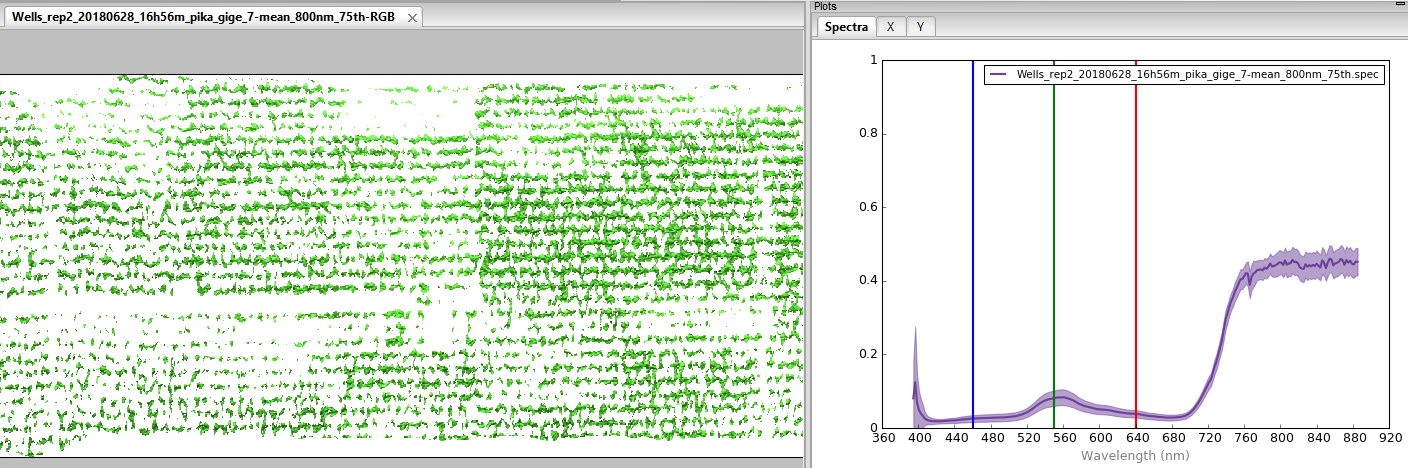1408x468 pixels.
Task: Click the green band marker line
Action: click(x=1053, y=244)
